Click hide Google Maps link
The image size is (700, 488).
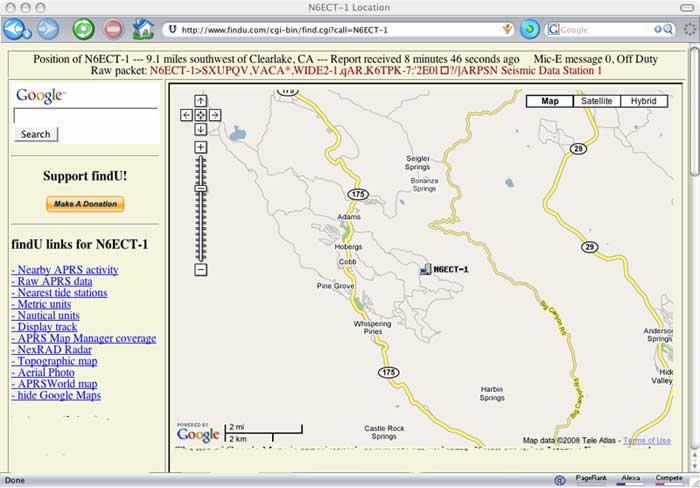pos(56,395)
